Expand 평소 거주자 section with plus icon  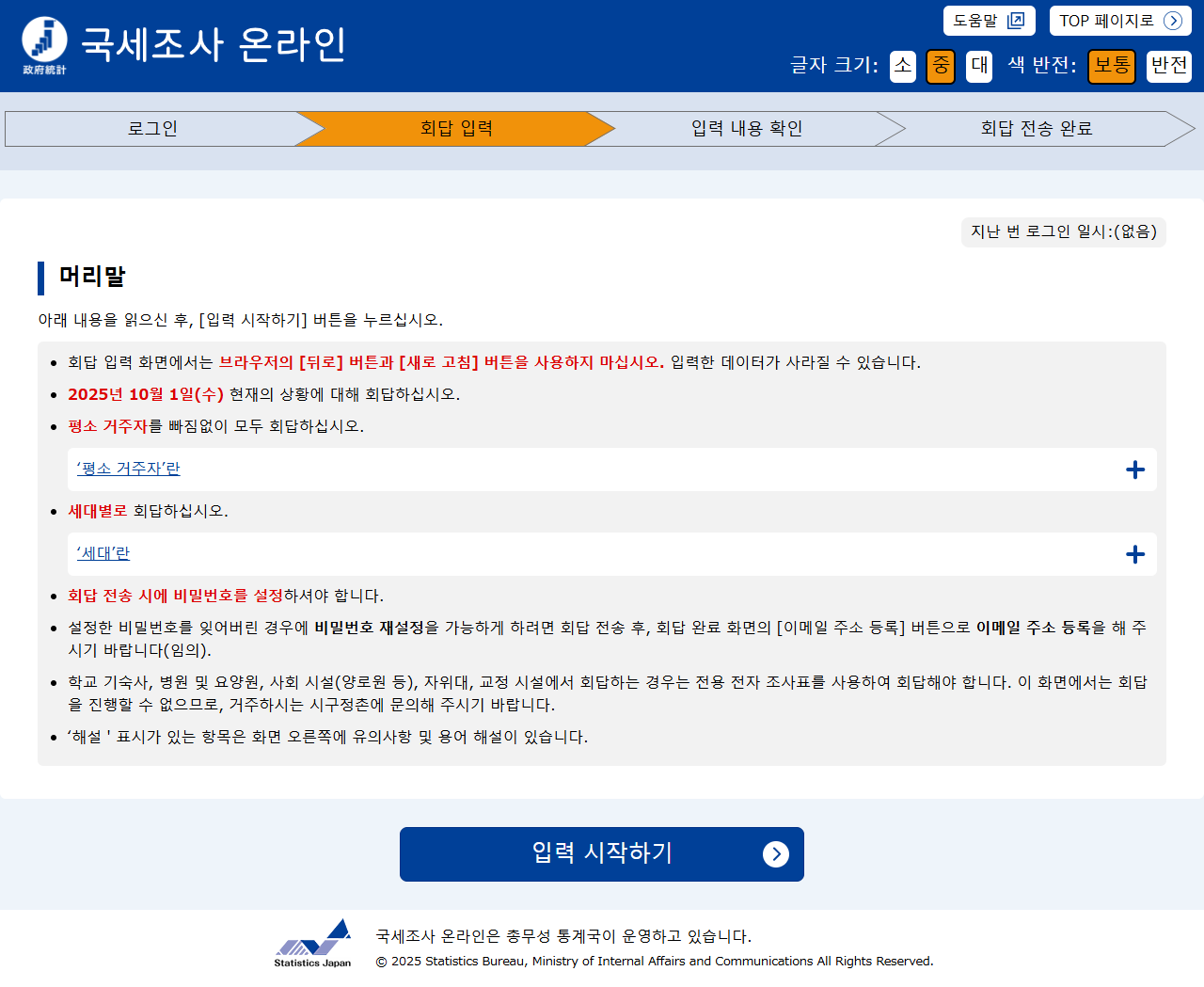tap(1135, 470)
